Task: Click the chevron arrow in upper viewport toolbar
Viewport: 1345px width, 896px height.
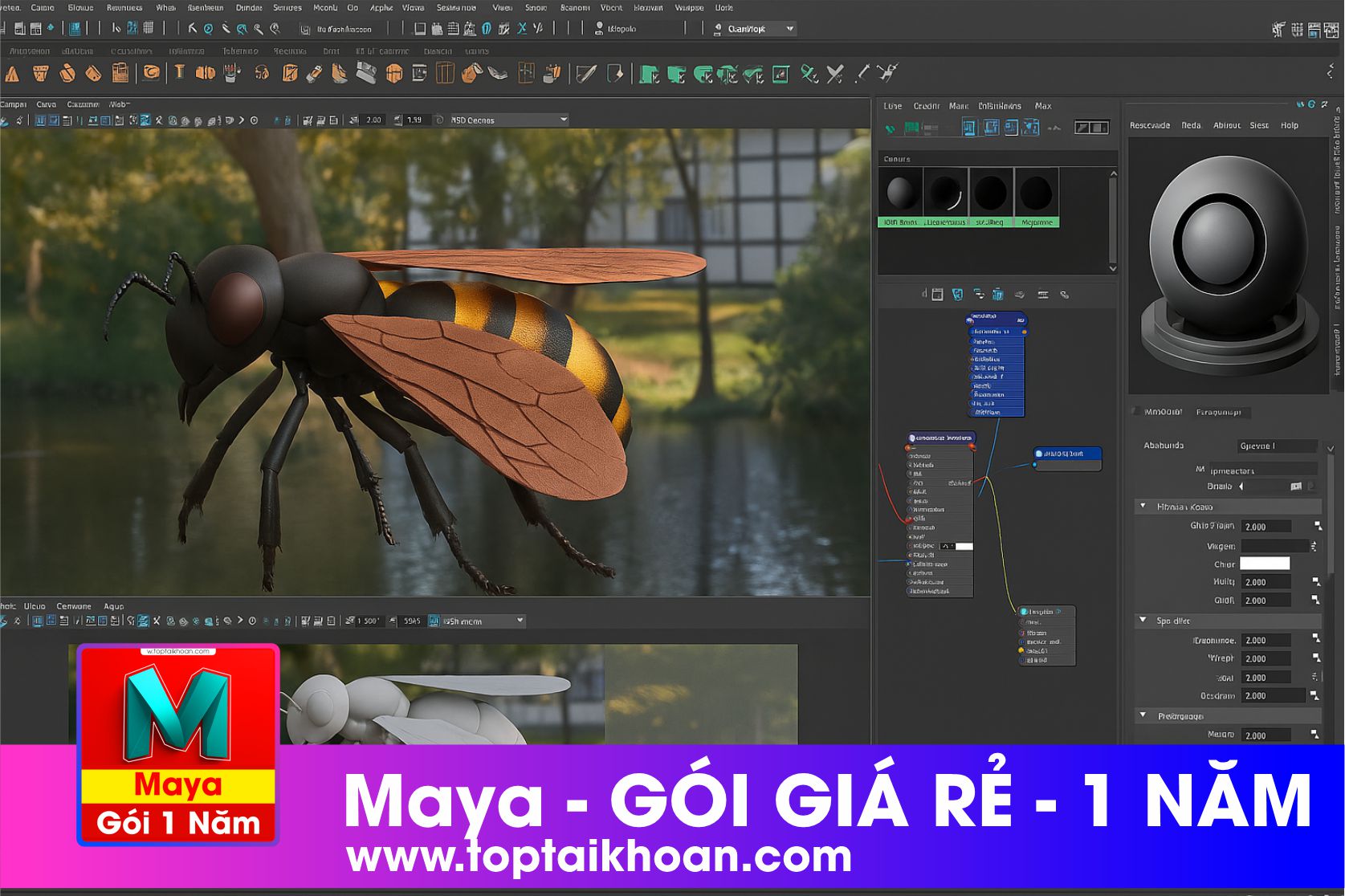Action: (x=241, y=120)
